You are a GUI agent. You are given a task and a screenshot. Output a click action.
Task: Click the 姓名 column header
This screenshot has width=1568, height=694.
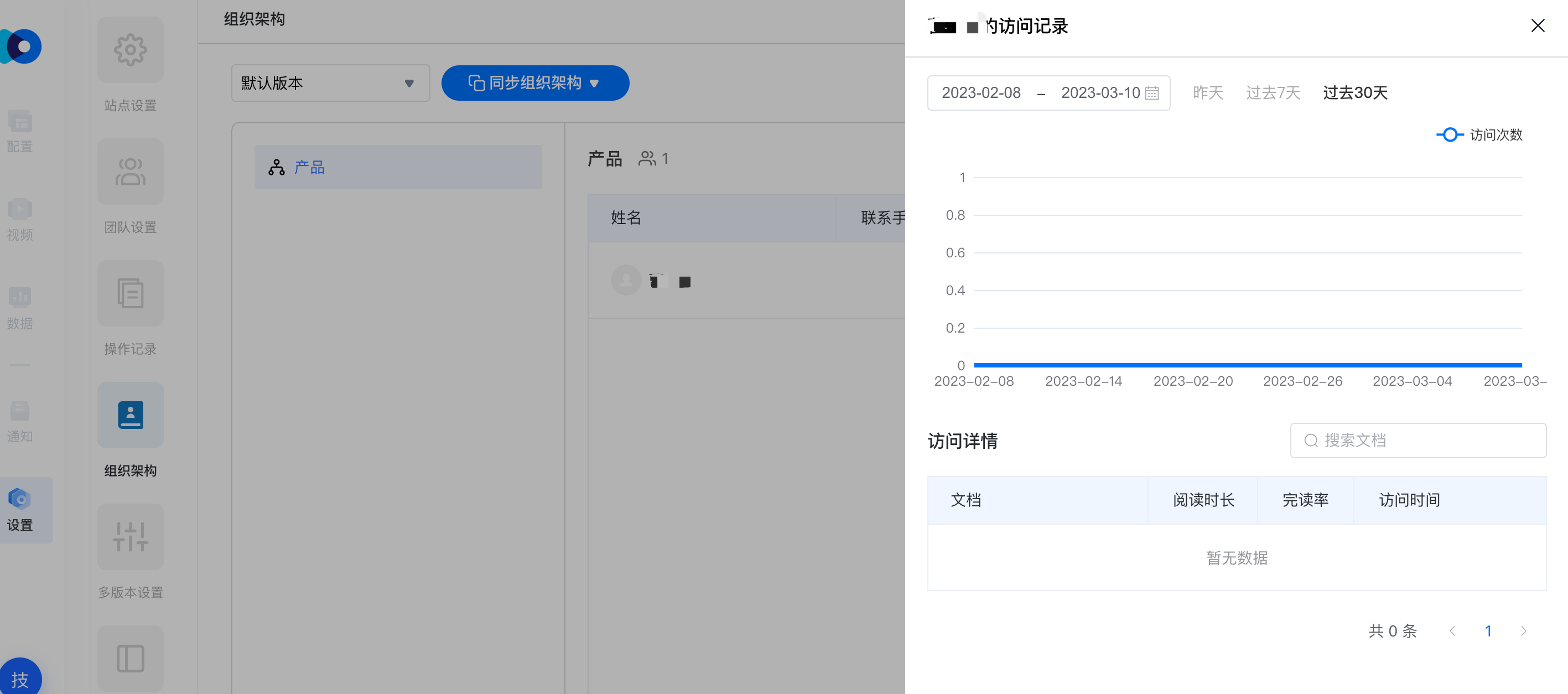(712, 218)
